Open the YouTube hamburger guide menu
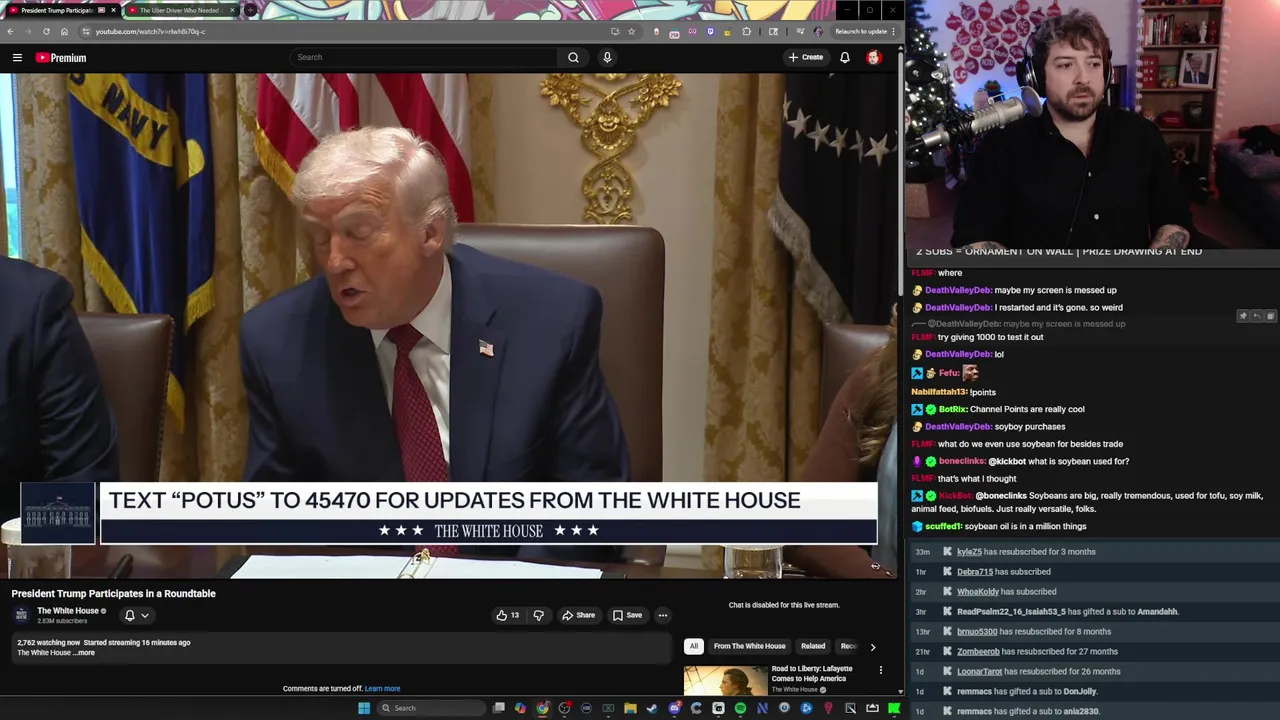Screen dimensions: 1280x720 (17, 58)
